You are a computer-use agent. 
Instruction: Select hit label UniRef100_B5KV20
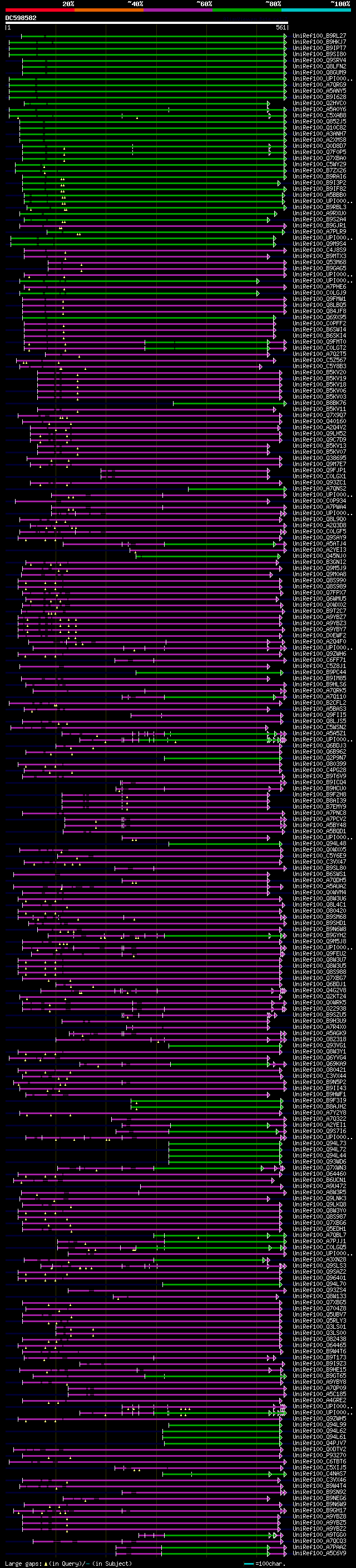point(319,373)
